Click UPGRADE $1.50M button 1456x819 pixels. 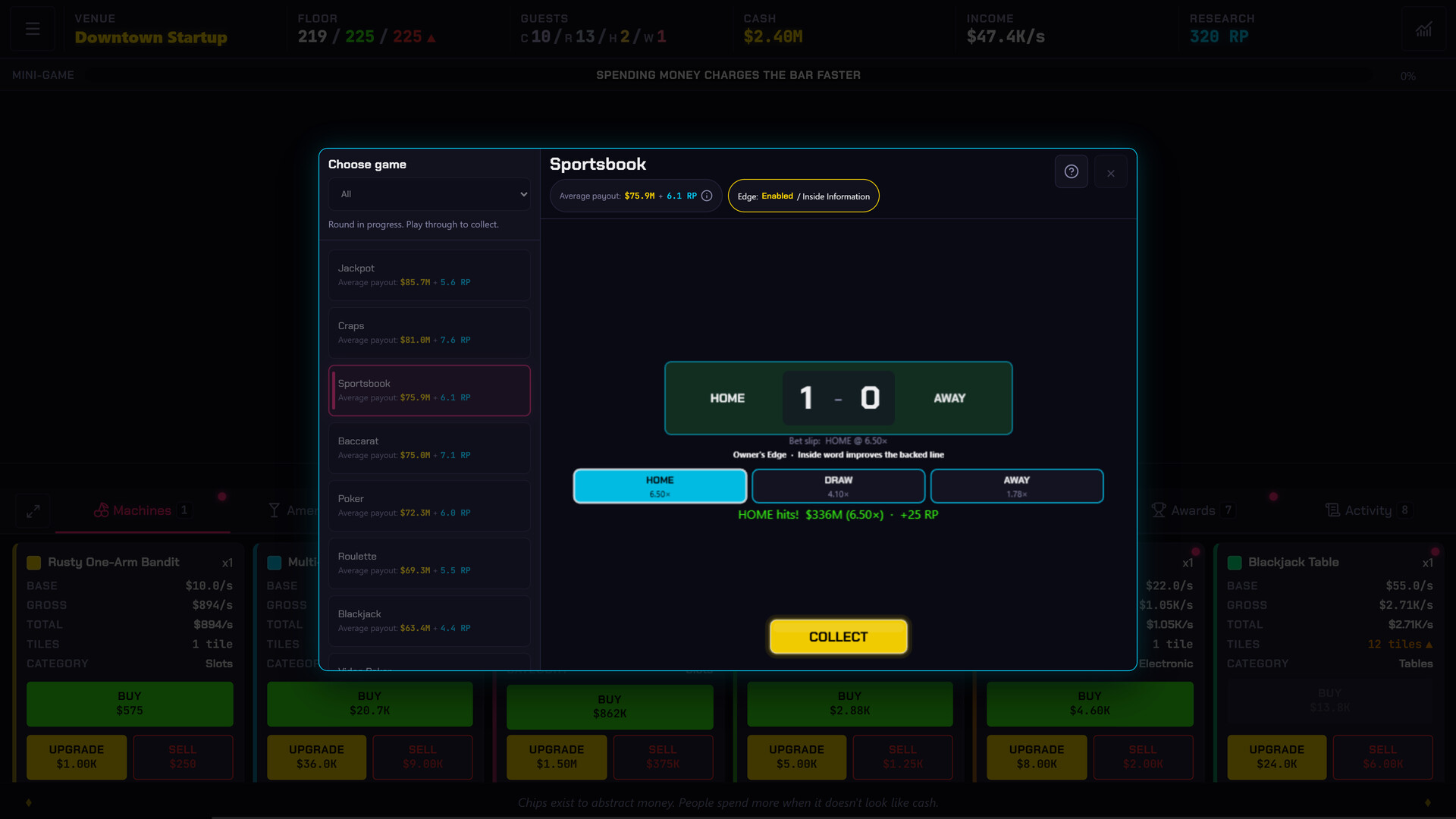(557, 756)
